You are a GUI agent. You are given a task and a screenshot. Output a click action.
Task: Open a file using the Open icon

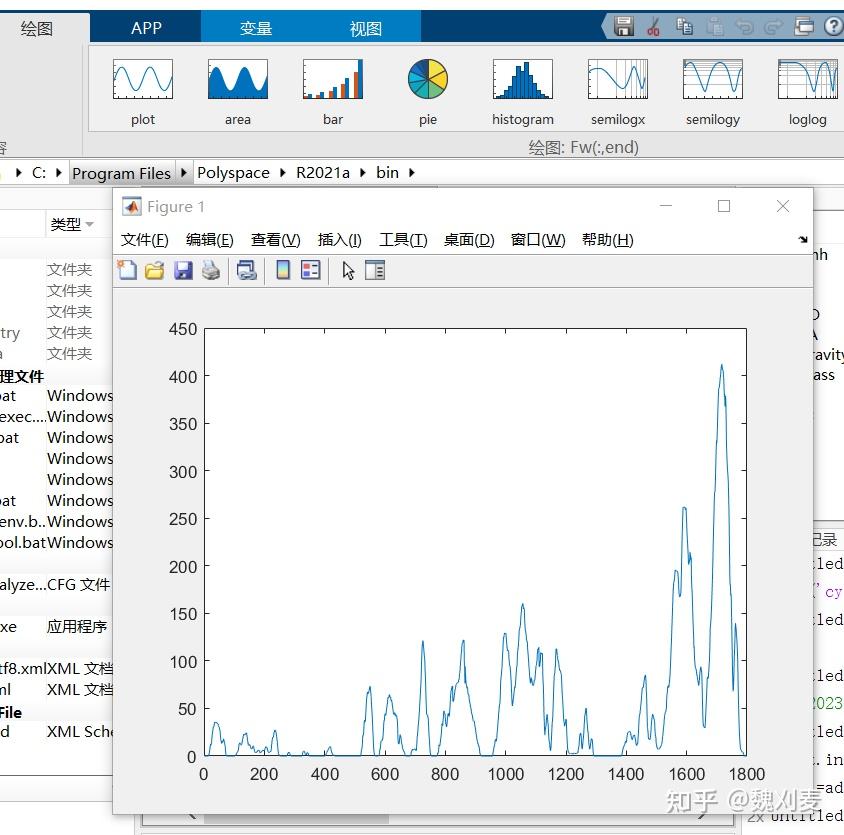click(x=153, y=269)
